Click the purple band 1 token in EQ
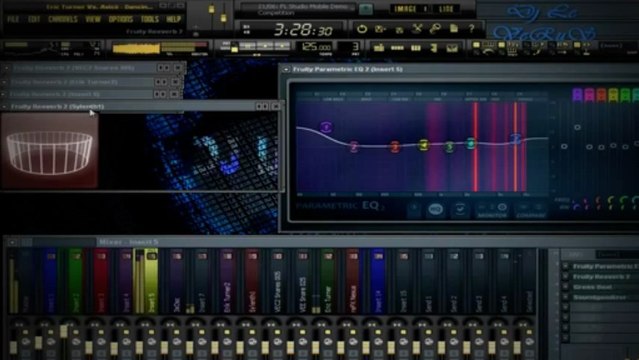 pos(577,95)
